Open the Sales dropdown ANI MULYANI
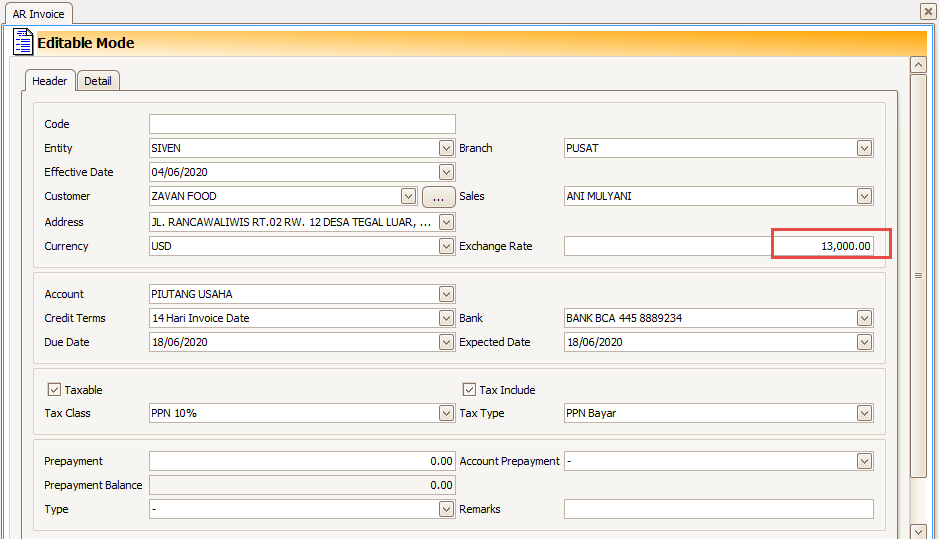 pyautogui.click(x=864, y=196)
